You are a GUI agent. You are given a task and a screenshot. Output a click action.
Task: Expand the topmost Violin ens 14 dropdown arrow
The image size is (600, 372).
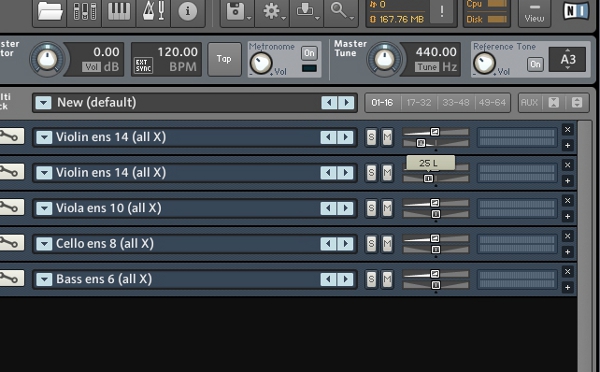pos(44,137)
